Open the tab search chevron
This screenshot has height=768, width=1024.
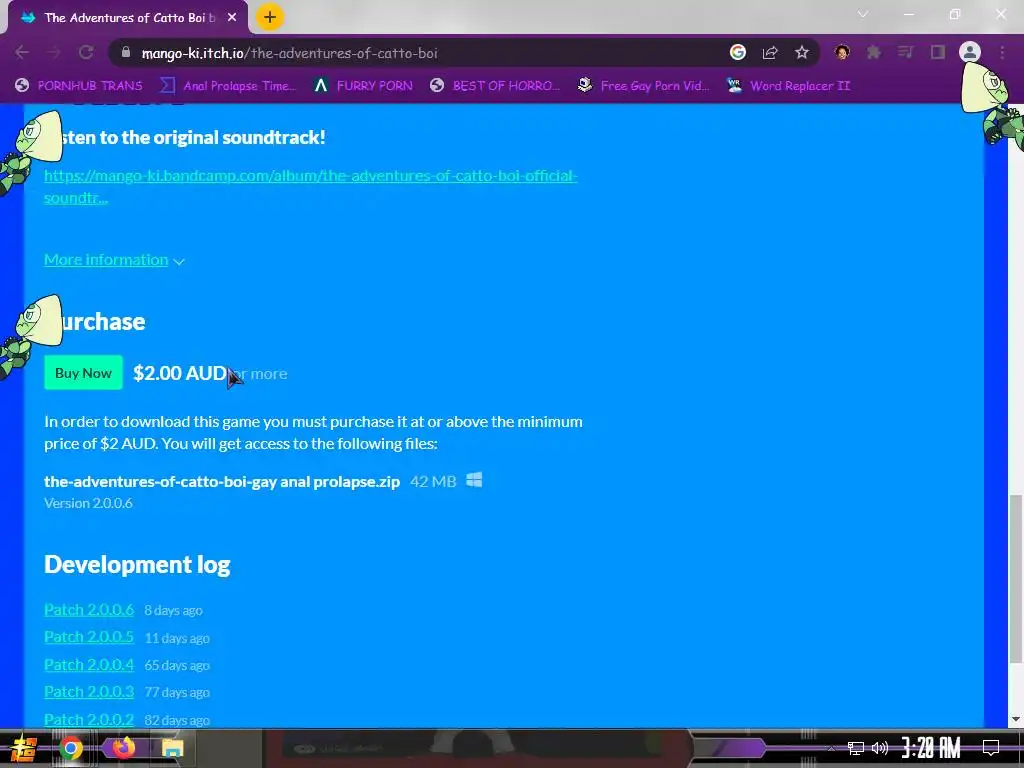point(863,14)
